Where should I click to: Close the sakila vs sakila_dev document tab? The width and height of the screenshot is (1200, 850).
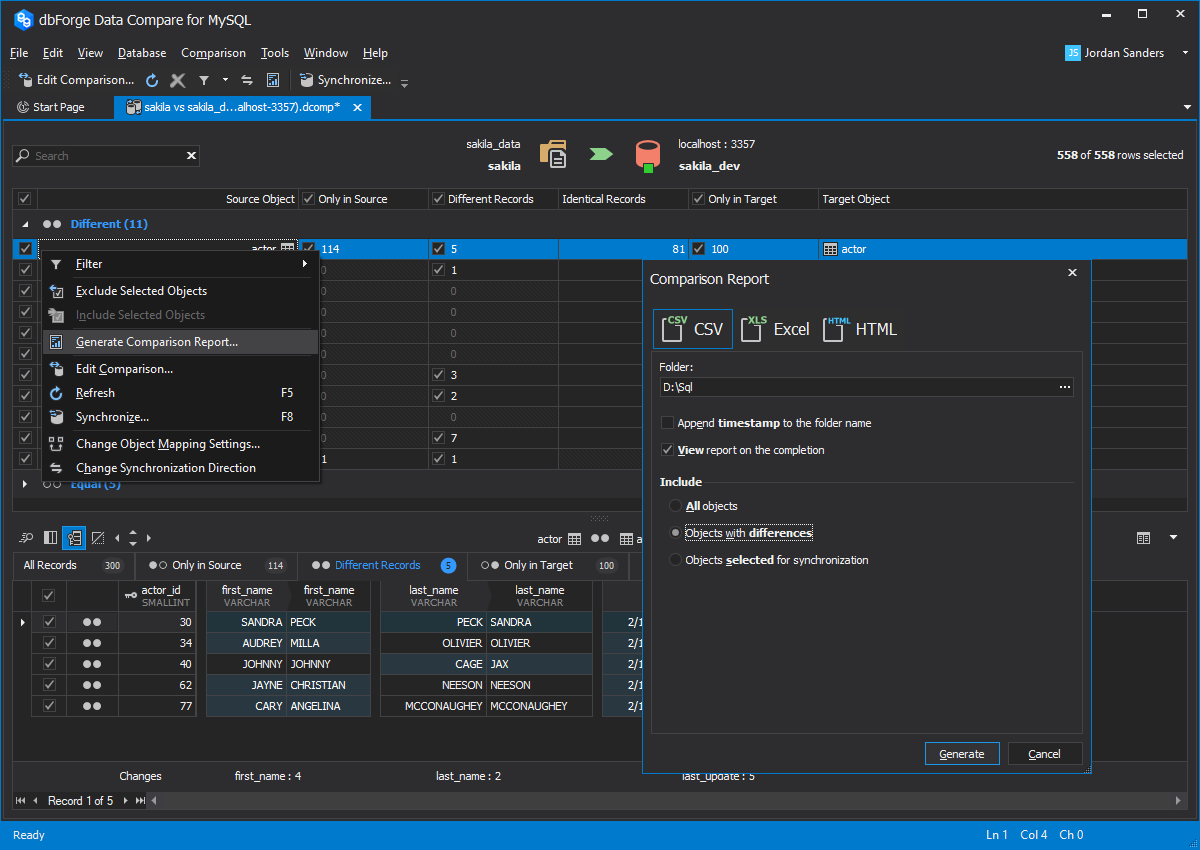358,107
